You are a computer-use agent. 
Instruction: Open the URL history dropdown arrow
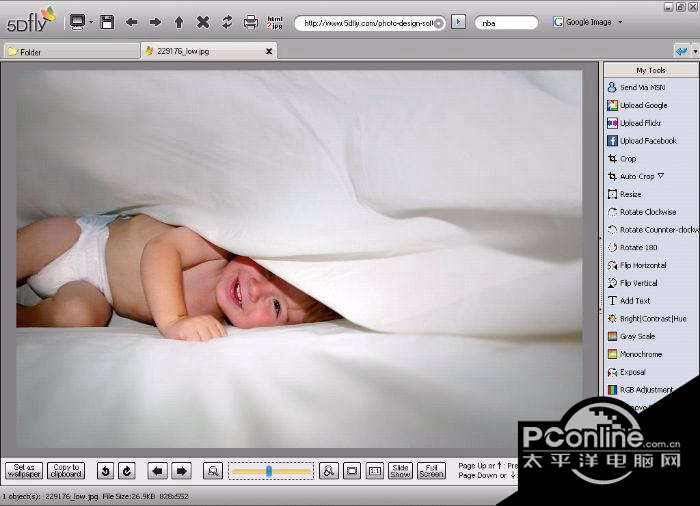(x=439, y=23)
